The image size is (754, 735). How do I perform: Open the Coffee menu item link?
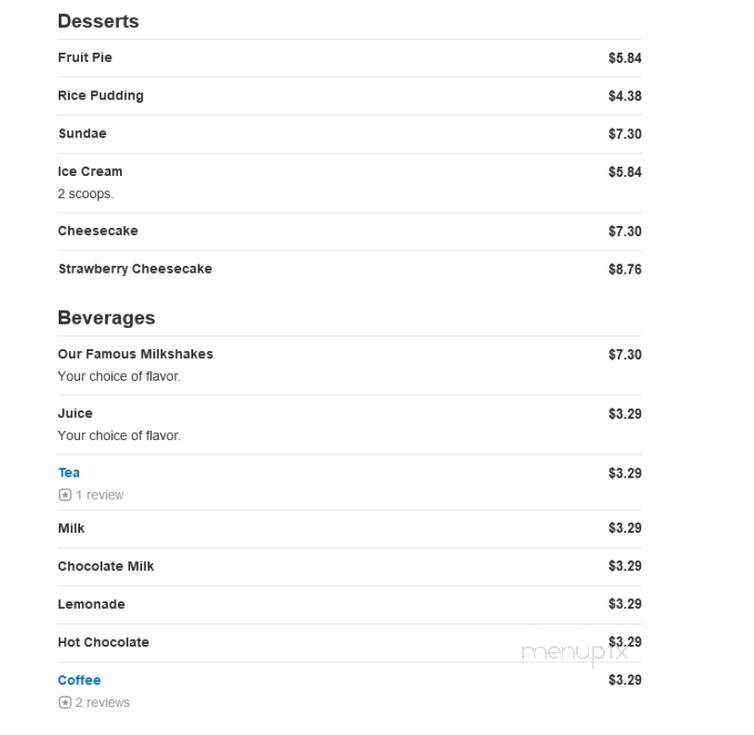tap(79, 680)
